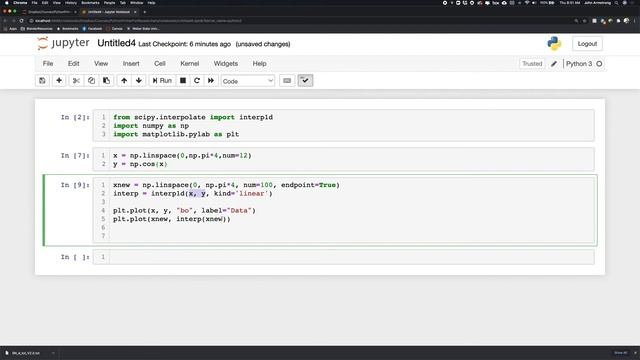Viewport: 640px width, 360px height.
Task: Click the Chrome address bar
Action: pyautogui.click(x=300, y=20)
